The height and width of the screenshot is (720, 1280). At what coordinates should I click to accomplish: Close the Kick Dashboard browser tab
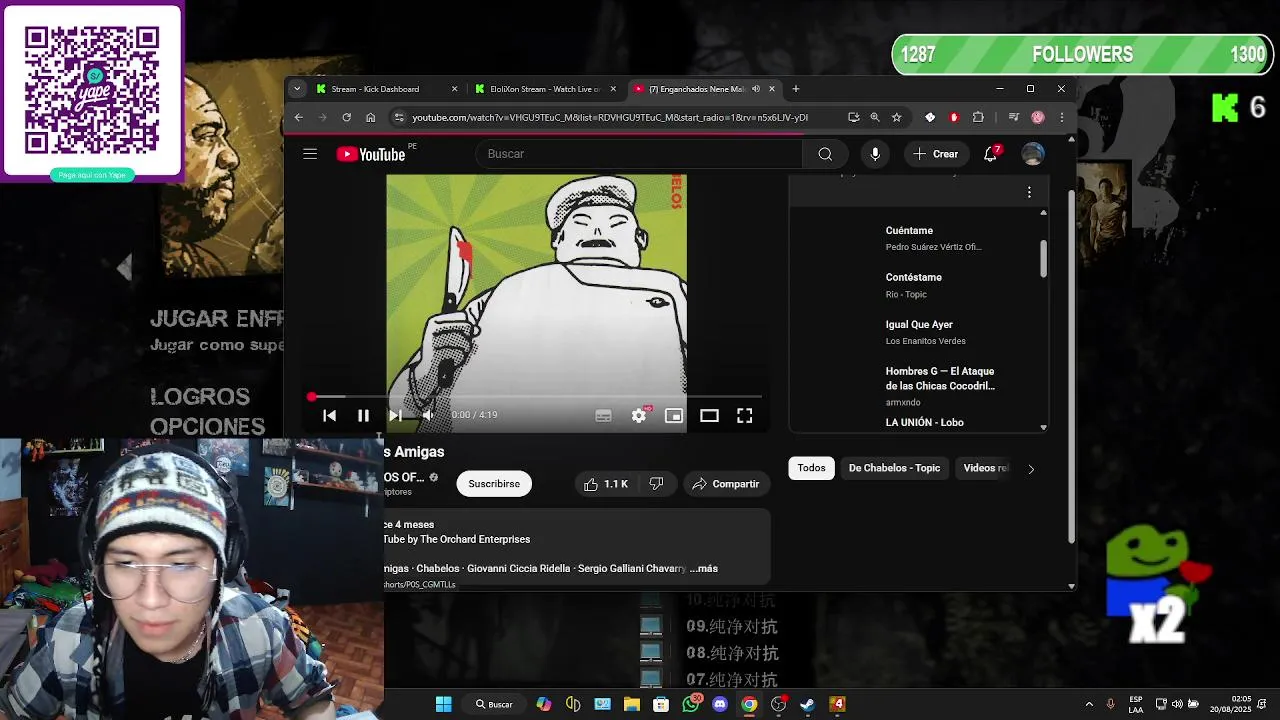pos(454,89)
